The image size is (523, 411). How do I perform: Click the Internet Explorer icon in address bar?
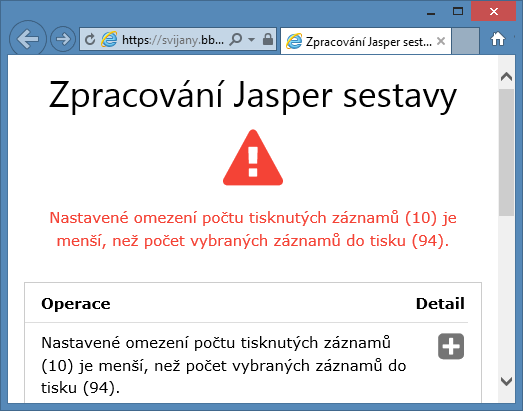pyautogui.click(x=109, y=39)
